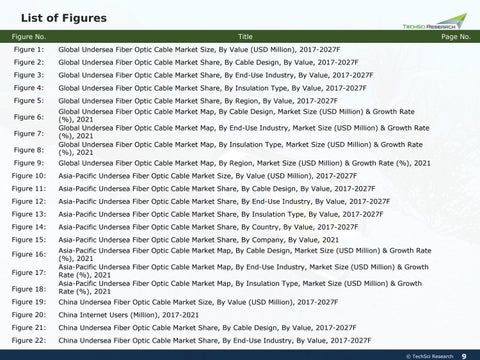Click the TechSci Research logo
The height and width of the screenshot is (360, 480).
[435, 21]
